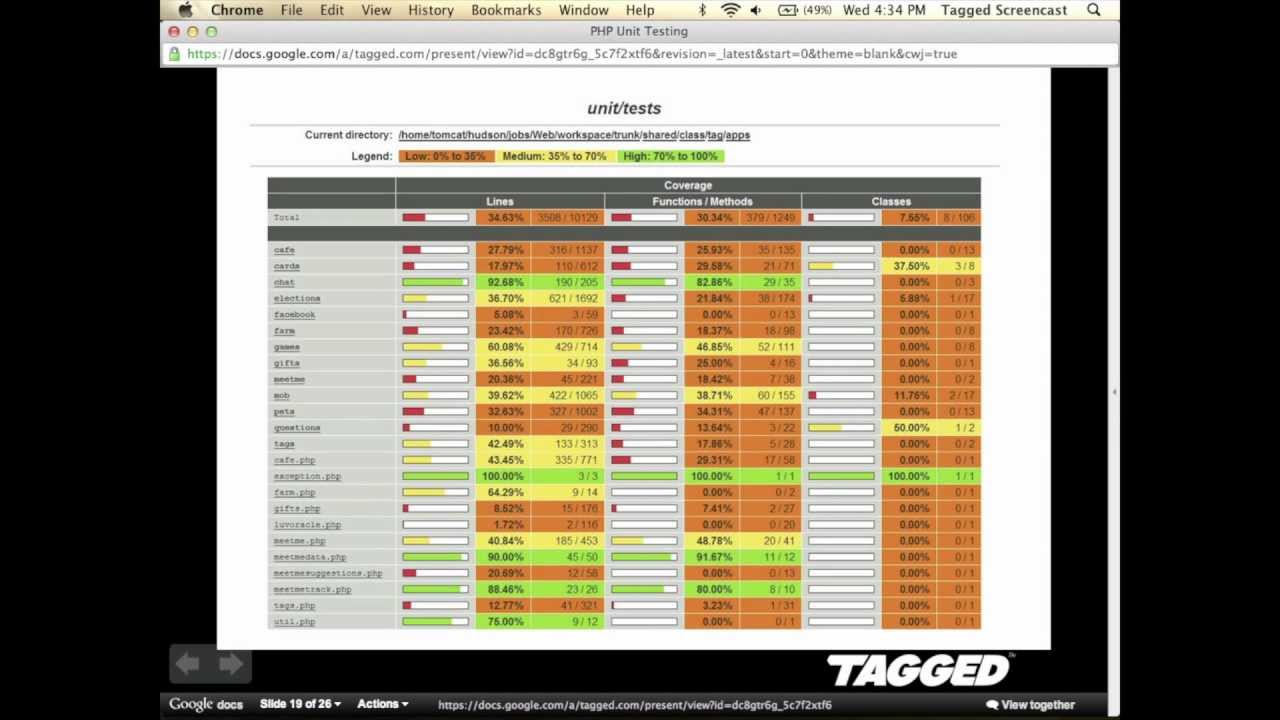This screenshot has height=720, width=1280.
Task: Check the battery status icon
Action: (x=788, y=10)
